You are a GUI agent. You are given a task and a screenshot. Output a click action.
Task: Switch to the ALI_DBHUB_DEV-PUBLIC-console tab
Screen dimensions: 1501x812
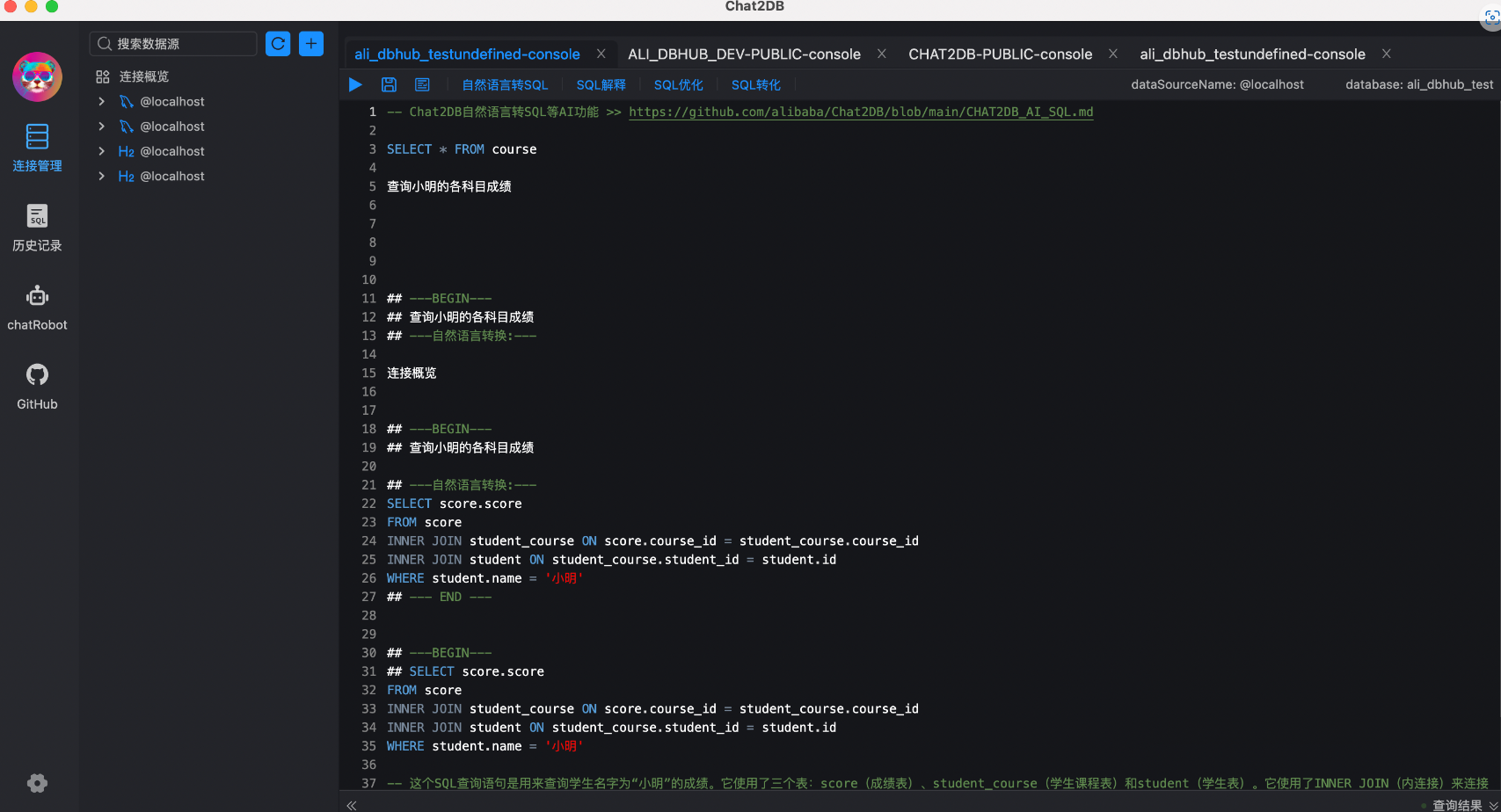(x=744, y=54)
